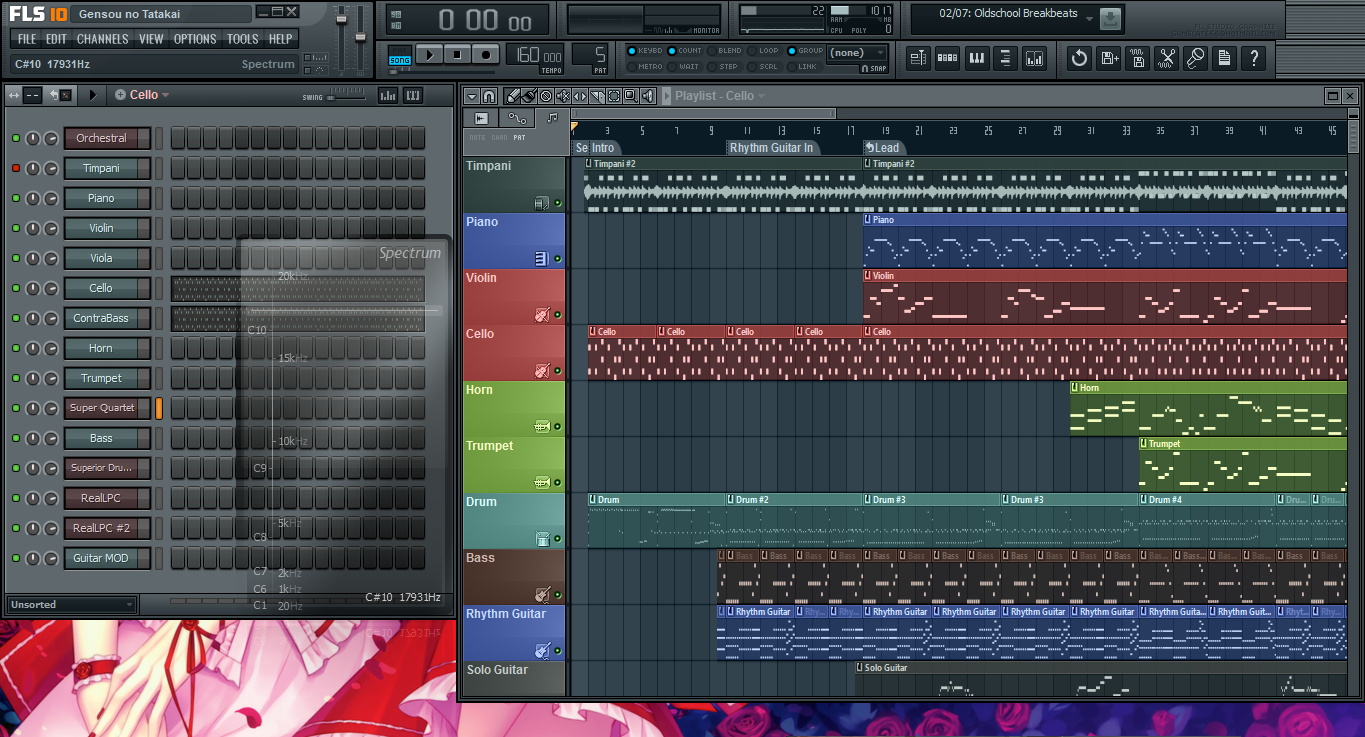Open the Playlist view from the toolbar
Screen dimensions: 1365x737
[x=918, y=58]
